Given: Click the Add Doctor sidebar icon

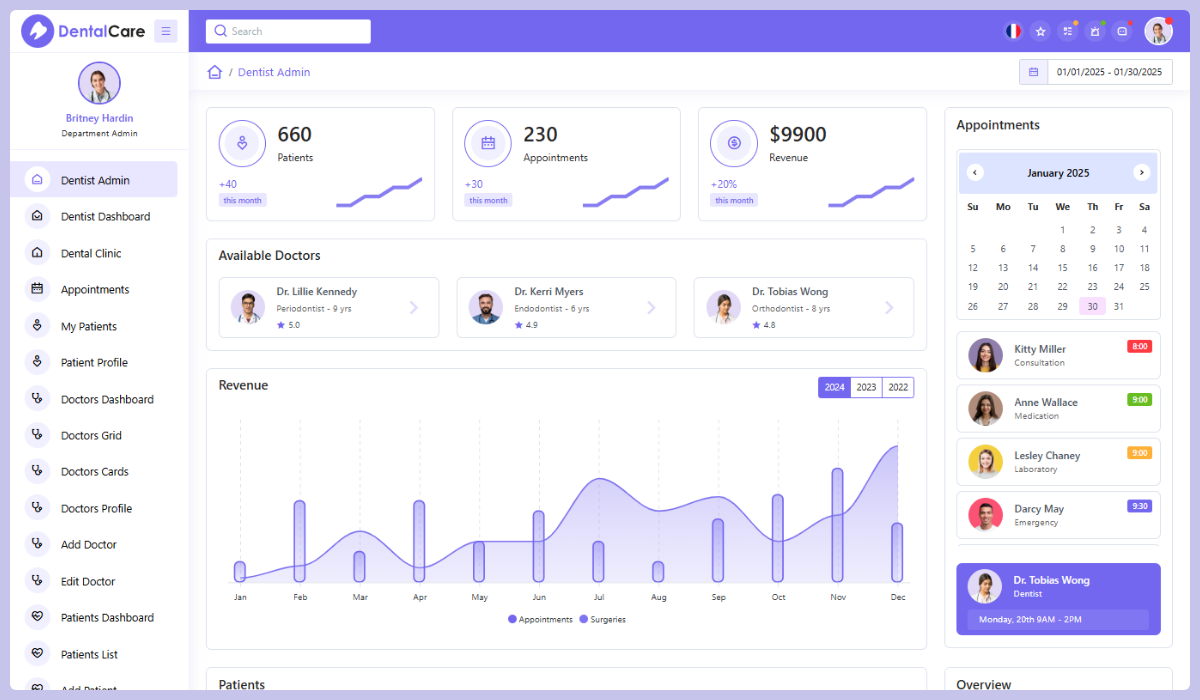Looking at the screenshot, I should click(x=38, y=544).
